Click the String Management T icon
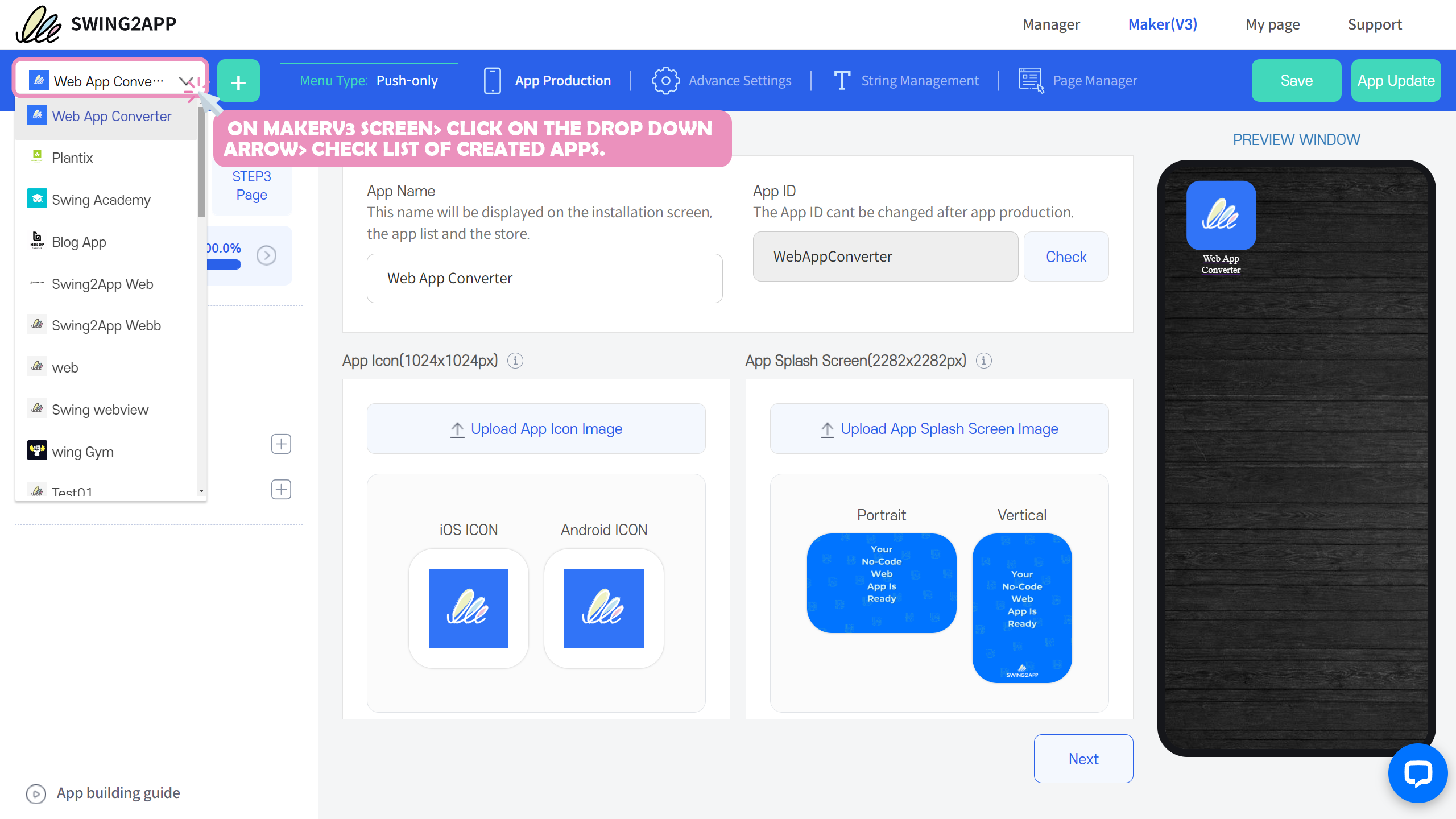Viewport: 1456px width, 819px height. click(842, 81)
